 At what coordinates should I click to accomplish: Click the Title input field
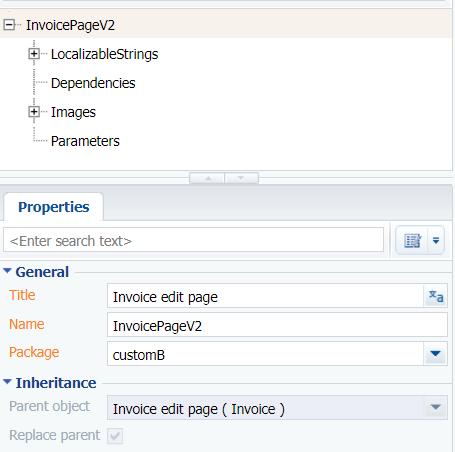point(265,296)
